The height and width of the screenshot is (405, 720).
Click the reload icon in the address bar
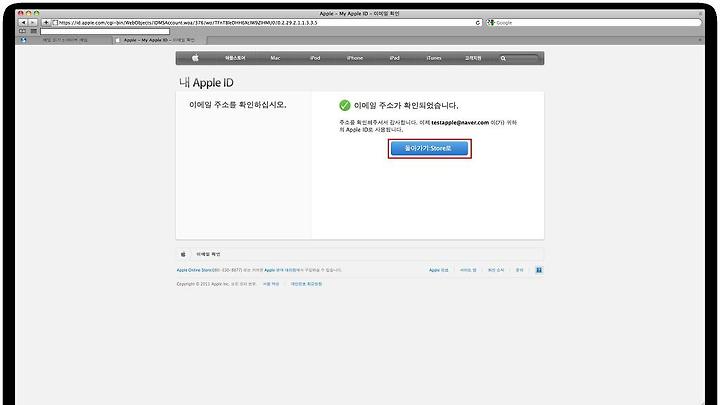click(478, 22)
